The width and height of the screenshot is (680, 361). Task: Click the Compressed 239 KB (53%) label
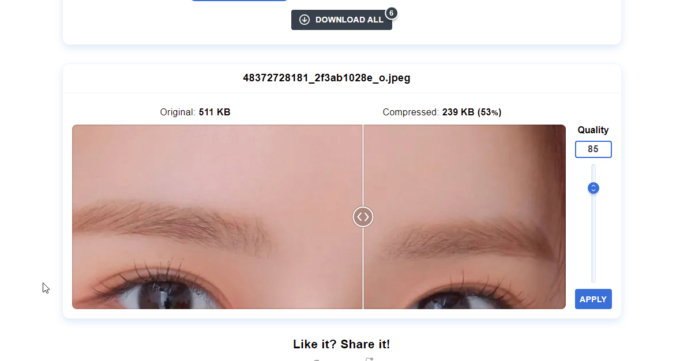[441, 112]
